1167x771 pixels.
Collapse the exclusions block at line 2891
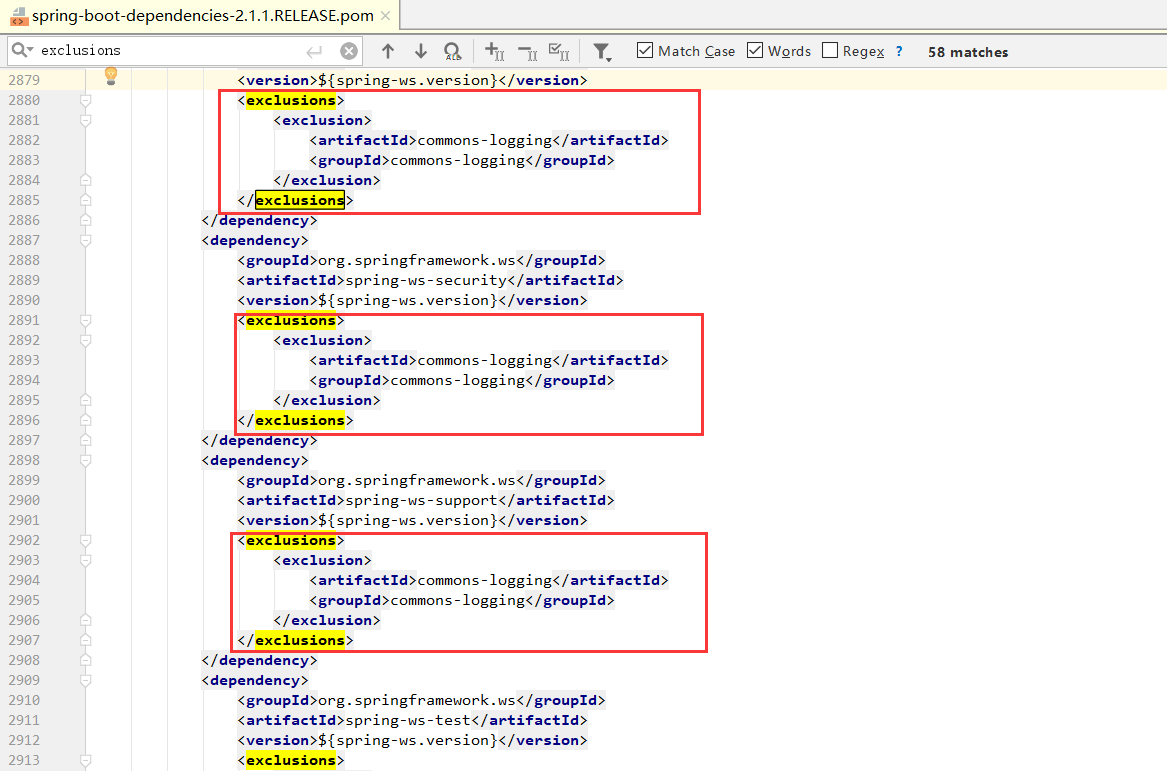tap(86, 321)
